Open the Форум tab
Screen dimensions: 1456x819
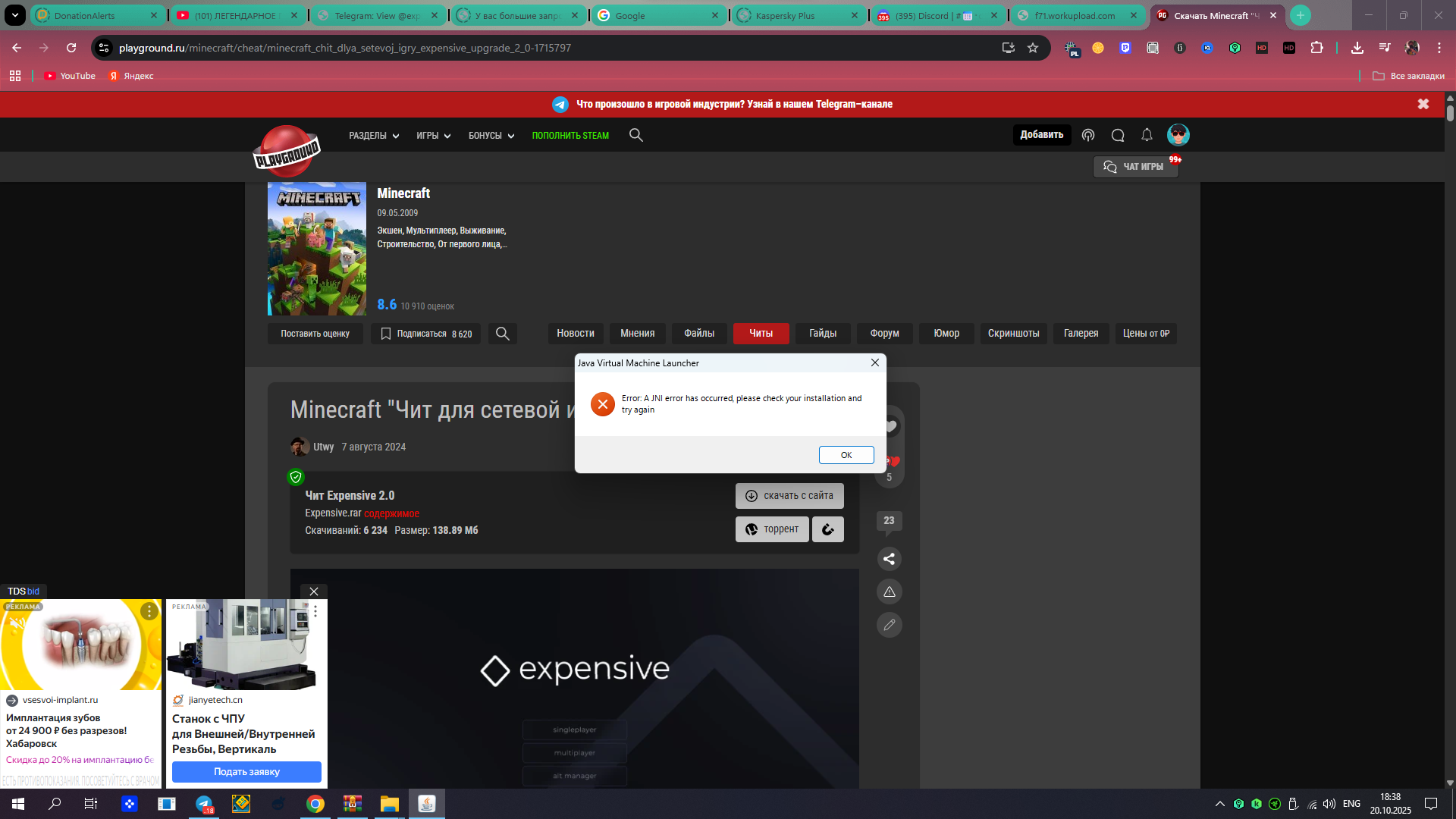coord(884,334)
